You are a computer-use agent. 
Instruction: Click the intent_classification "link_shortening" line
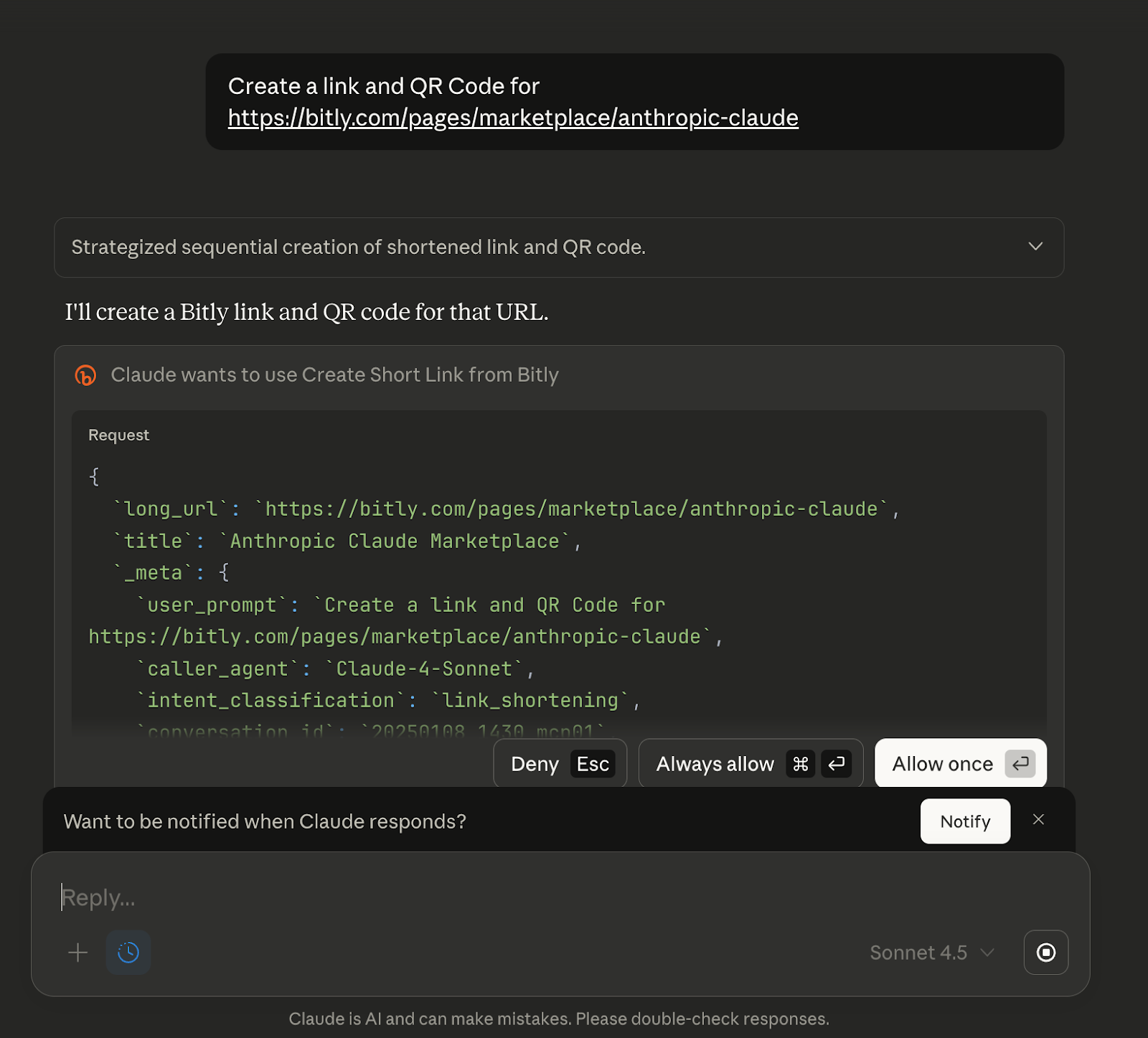pyautogui.click(x=387, y=700)
